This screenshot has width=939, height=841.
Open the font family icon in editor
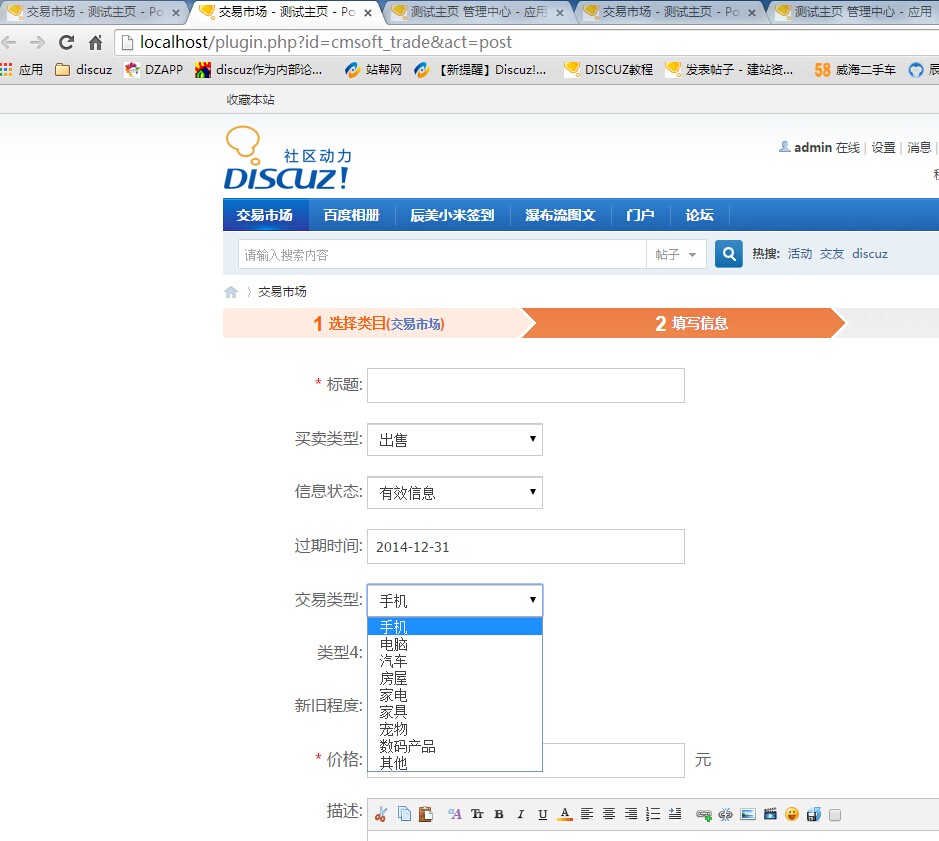point(455,814)
